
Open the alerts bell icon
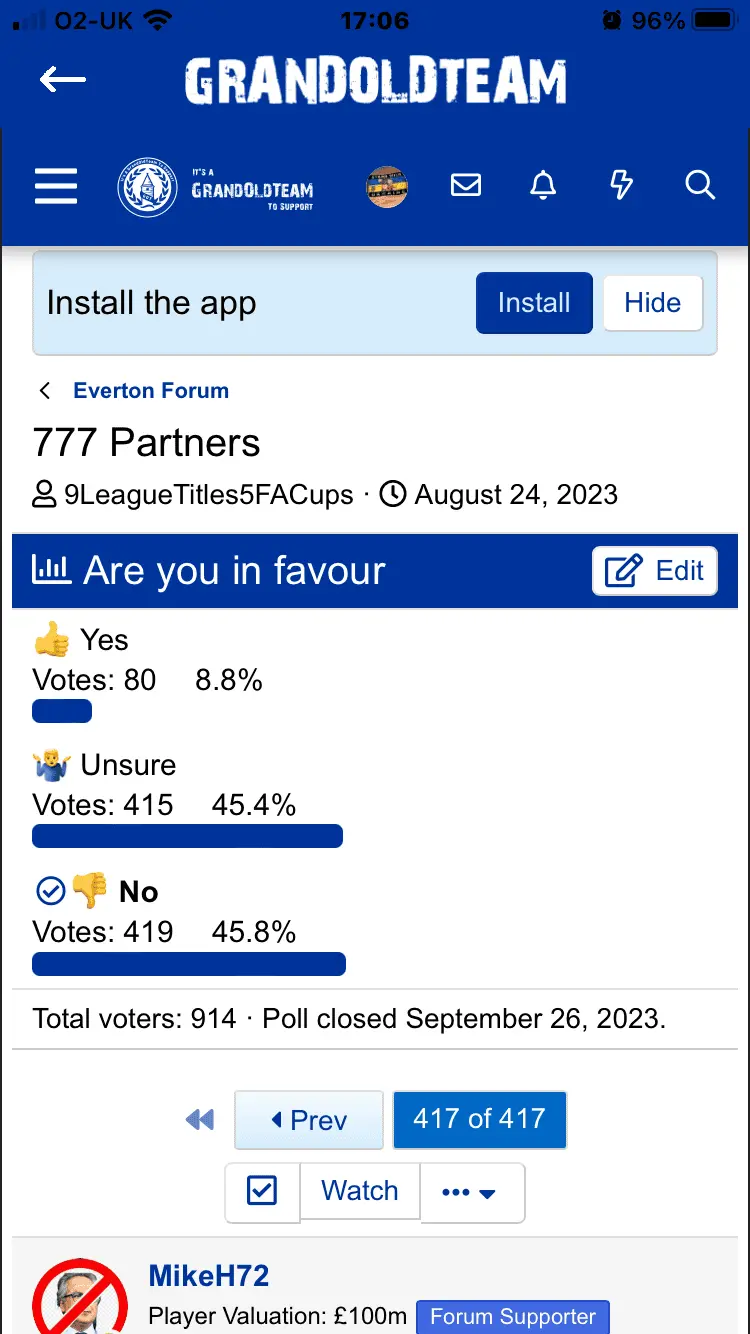[543, 186]
